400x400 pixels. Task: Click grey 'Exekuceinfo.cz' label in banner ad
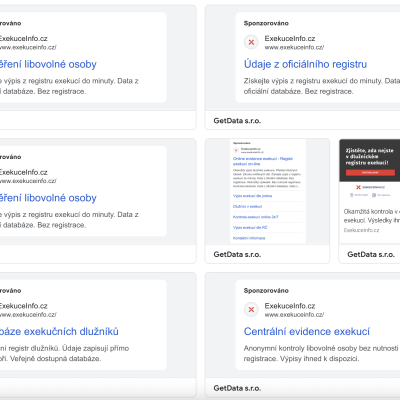click(361, 230)
